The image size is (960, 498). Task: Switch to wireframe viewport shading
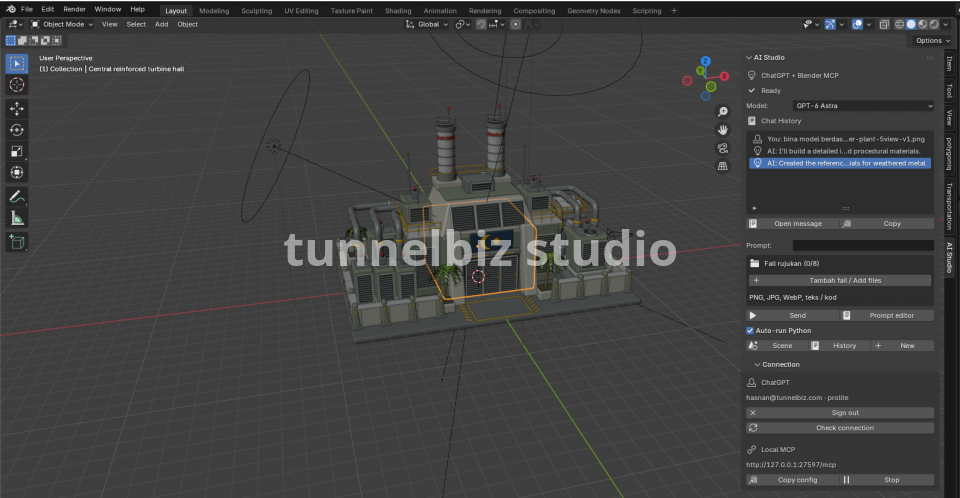click(899, 25)
